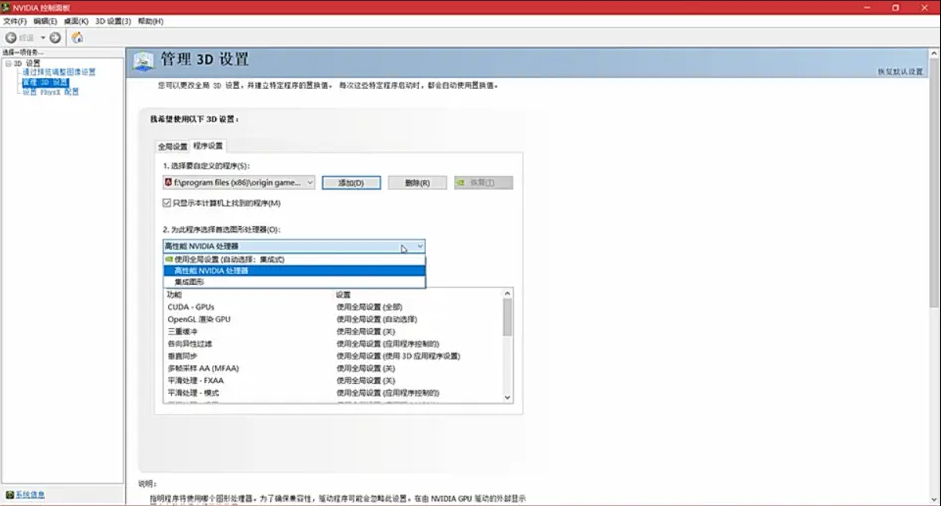The width and height of the screenshot is (941, 506).
Task: Open the 桌面(K) menu
Action: pyautogui.click(x=76, y=21)
